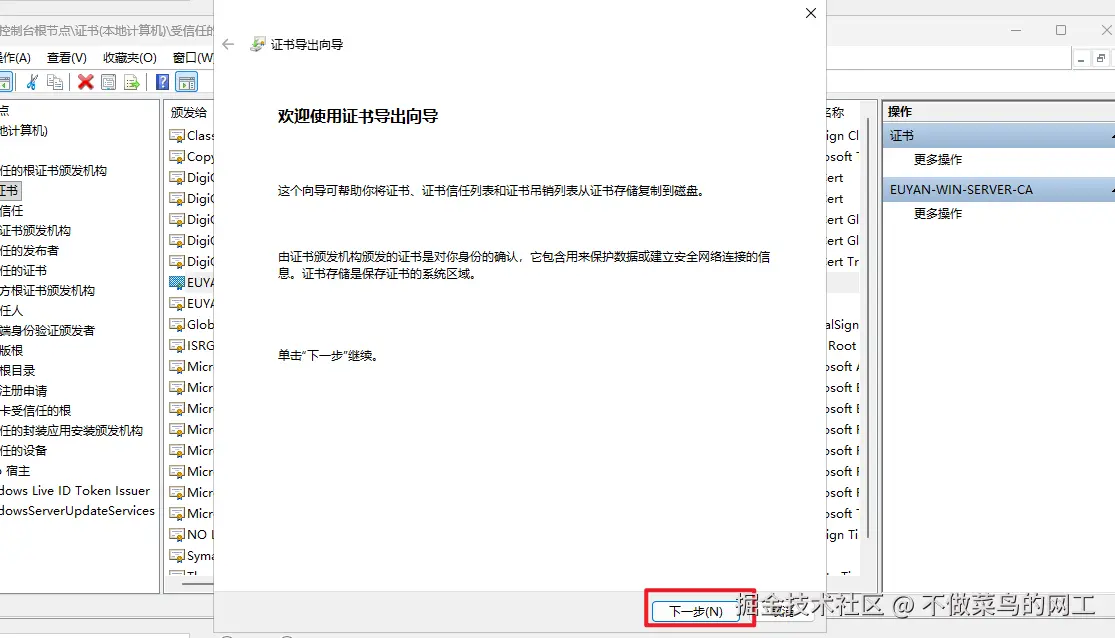The height and width of the screenshot is (638, 1115).
Task: Select the 端身份验证颁发者 tree node
Action: [47, 330]
